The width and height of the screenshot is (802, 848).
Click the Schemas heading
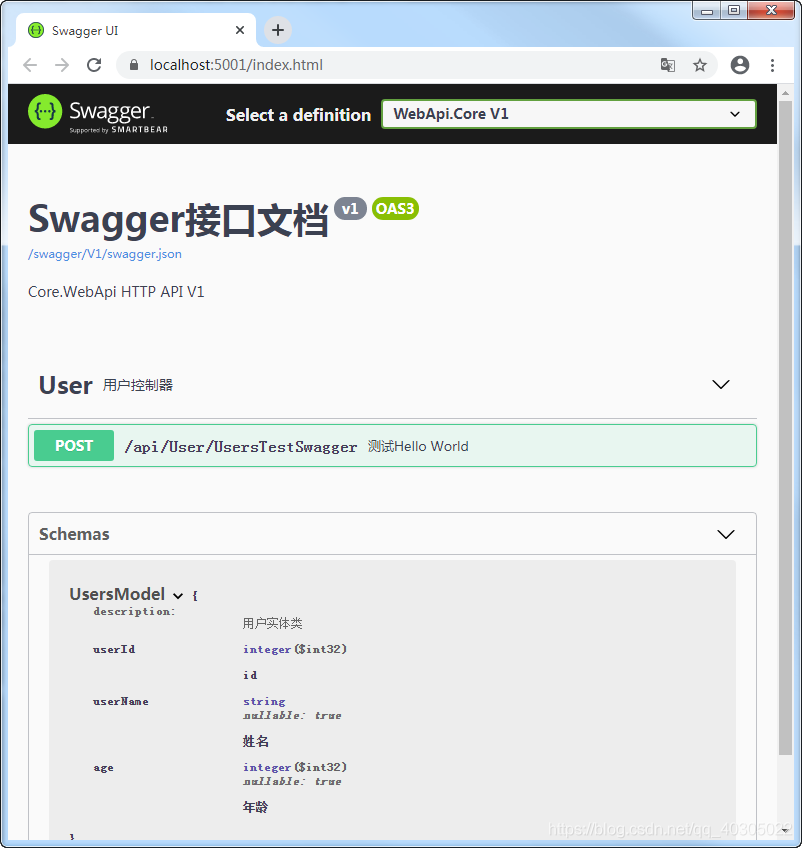click(x=74, y=534)
